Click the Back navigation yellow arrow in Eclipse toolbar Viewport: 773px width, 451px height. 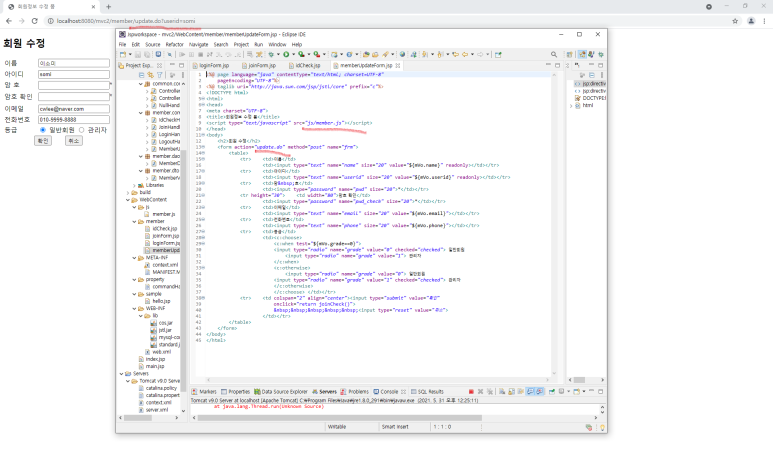(x=464, y=55)
